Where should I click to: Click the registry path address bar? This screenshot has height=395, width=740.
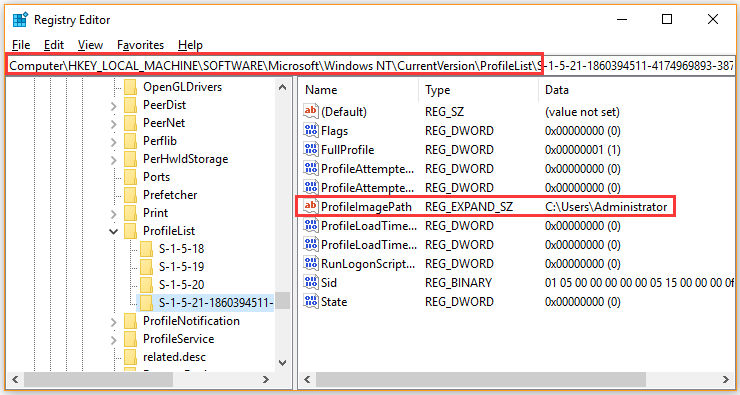370,66
